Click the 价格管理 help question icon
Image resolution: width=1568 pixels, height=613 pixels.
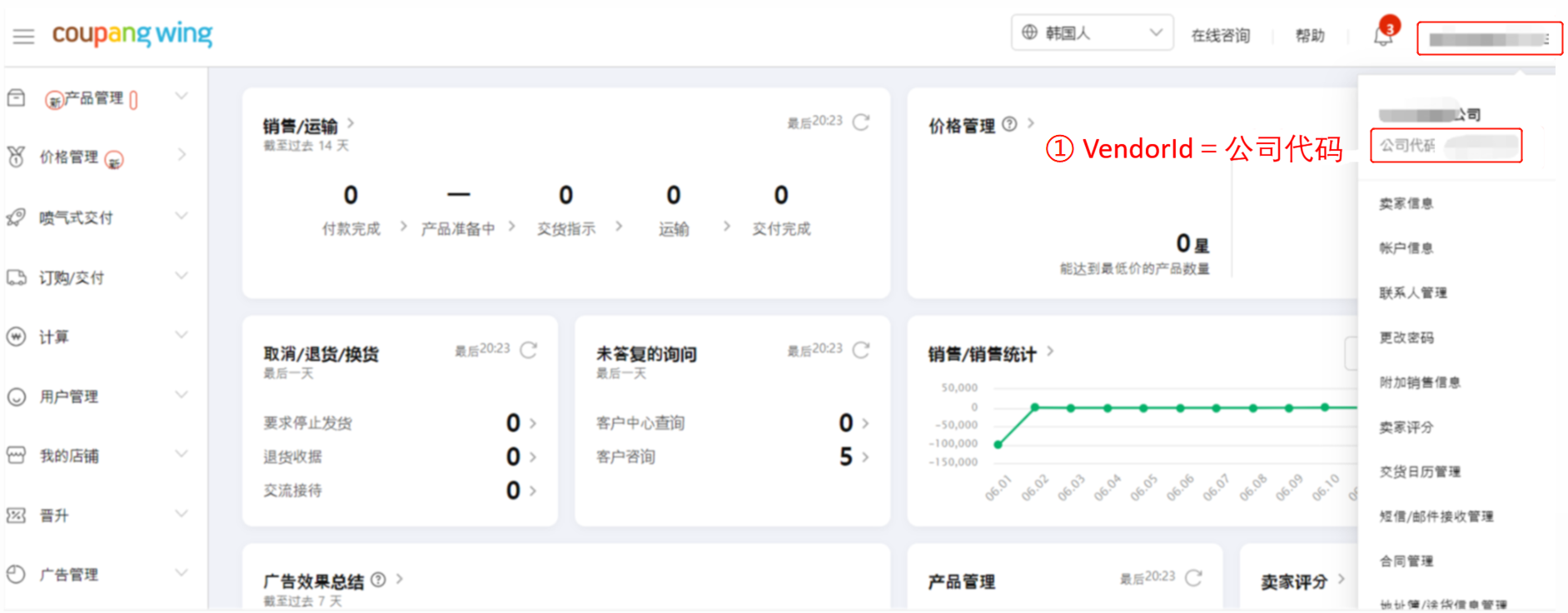click(x=1009, y=124)
